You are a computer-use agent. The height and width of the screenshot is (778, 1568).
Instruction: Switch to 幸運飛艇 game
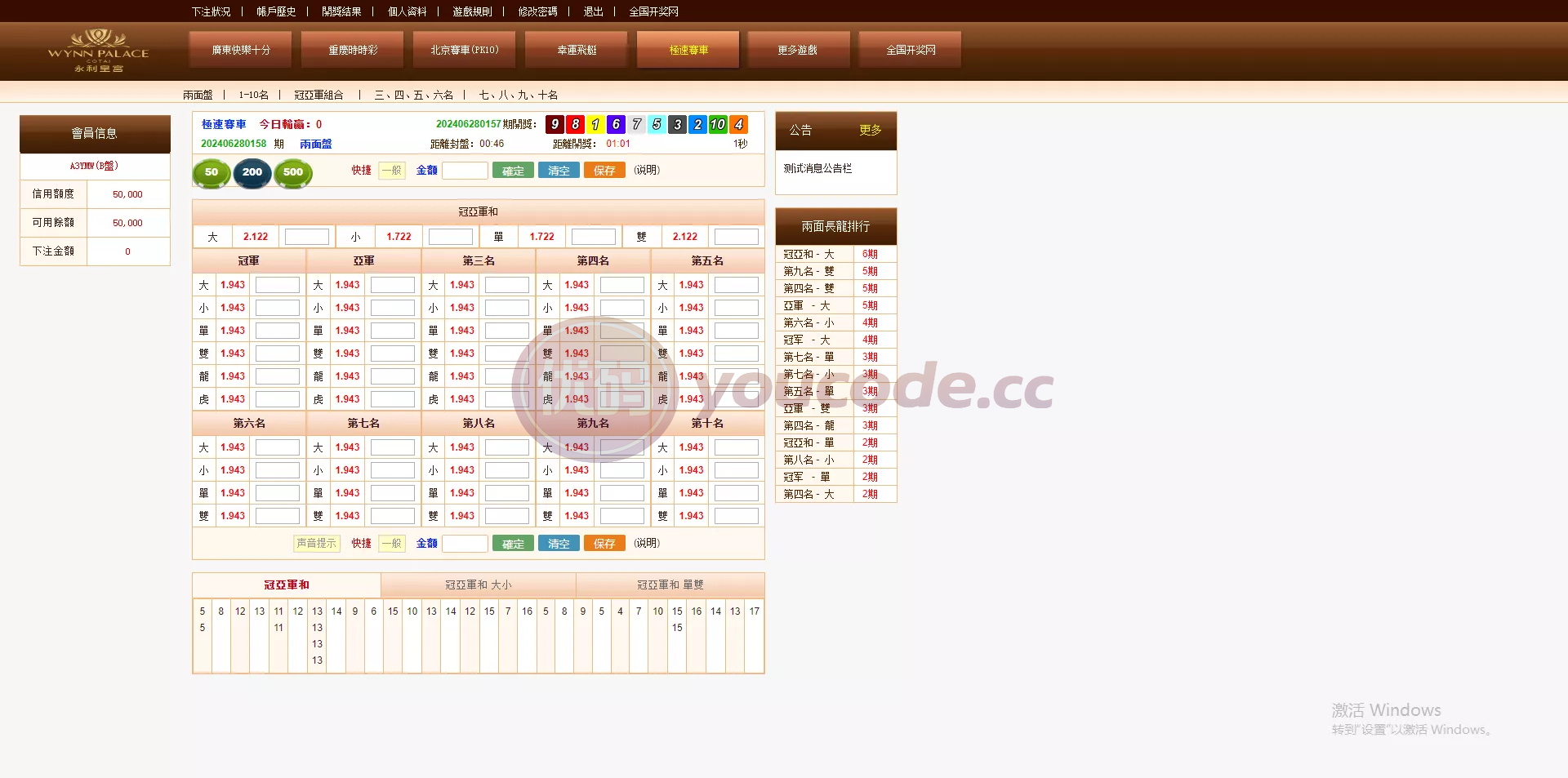point(577,50)
